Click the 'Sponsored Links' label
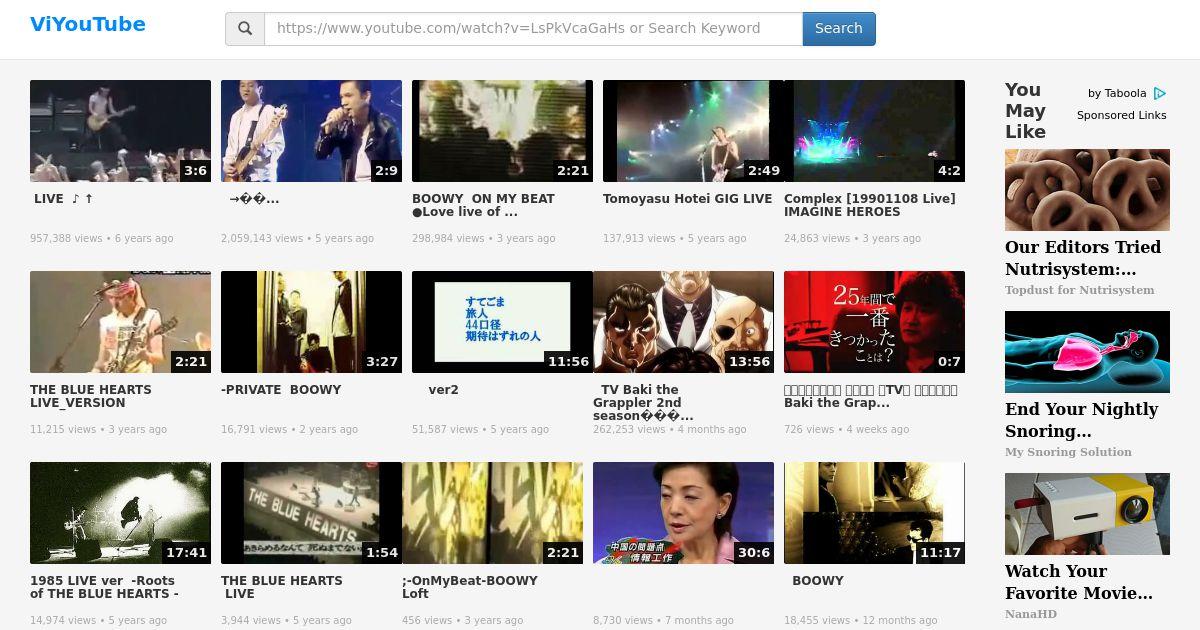Screen dimensions: 1200x630 click(1122, 115)
